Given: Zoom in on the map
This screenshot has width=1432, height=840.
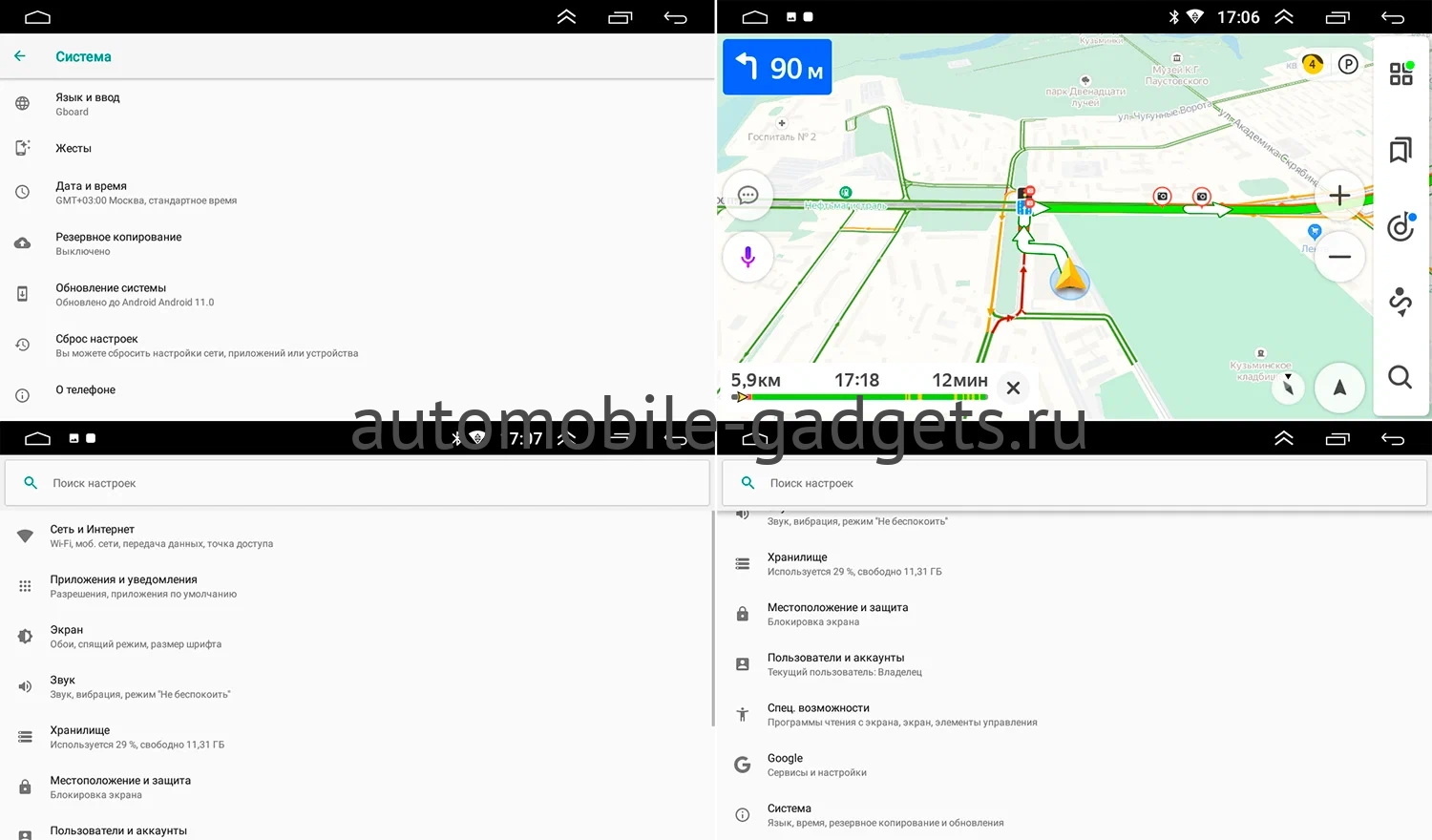Looking at the screenshot, I should pos(1339,196).
